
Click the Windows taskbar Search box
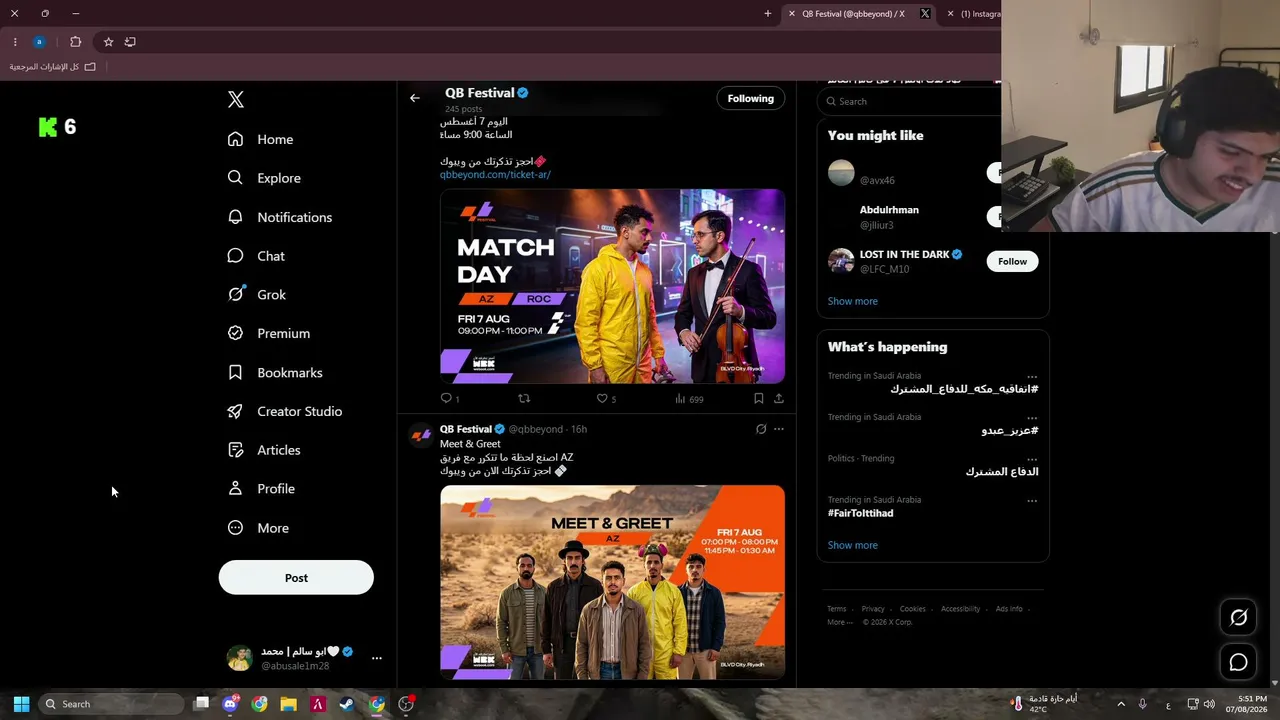coord(112,704)
